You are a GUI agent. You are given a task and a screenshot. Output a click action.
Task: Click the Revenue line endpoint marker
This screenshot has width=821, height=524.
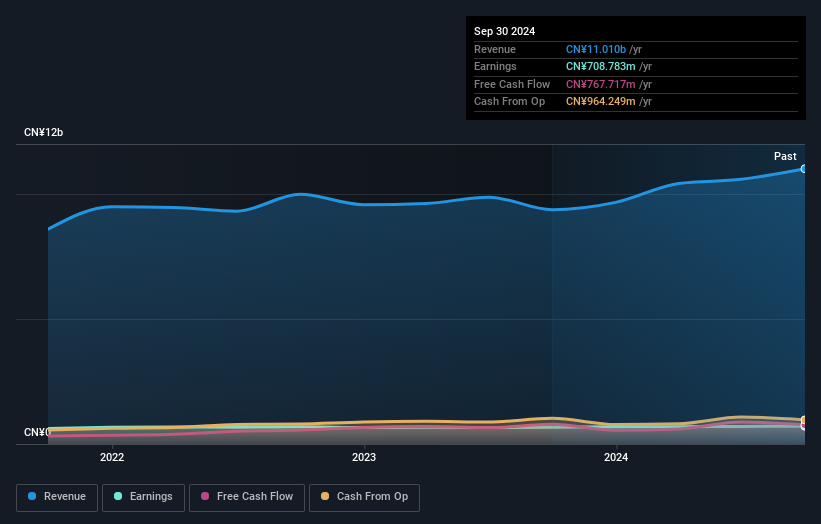pos(804,169)
